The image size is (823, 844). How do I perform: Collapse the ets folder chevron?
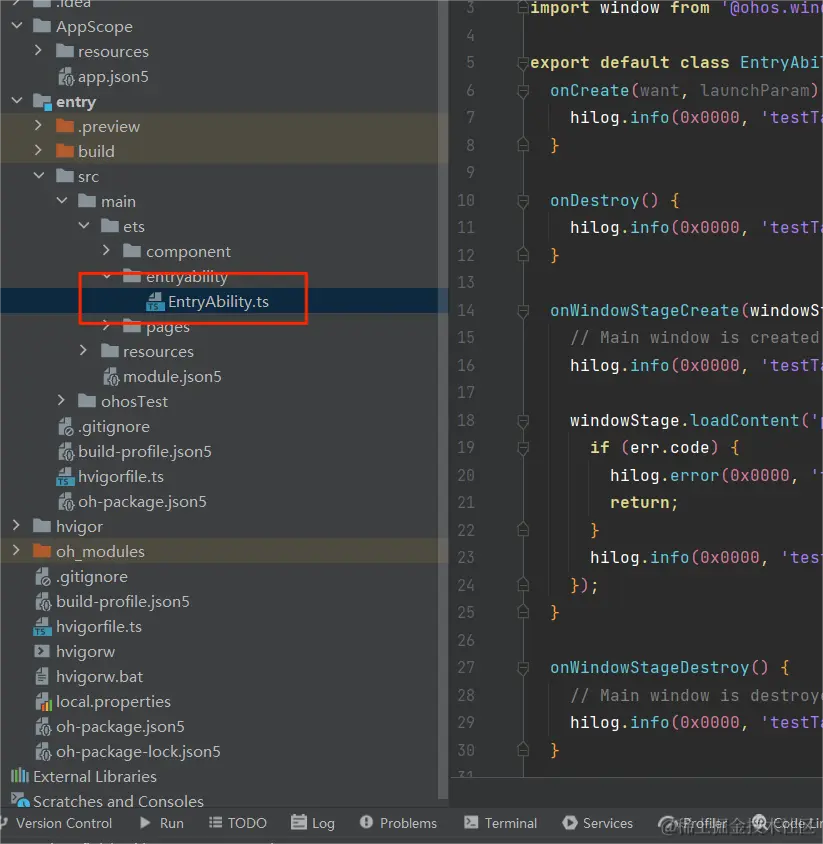tap(84, 226)
